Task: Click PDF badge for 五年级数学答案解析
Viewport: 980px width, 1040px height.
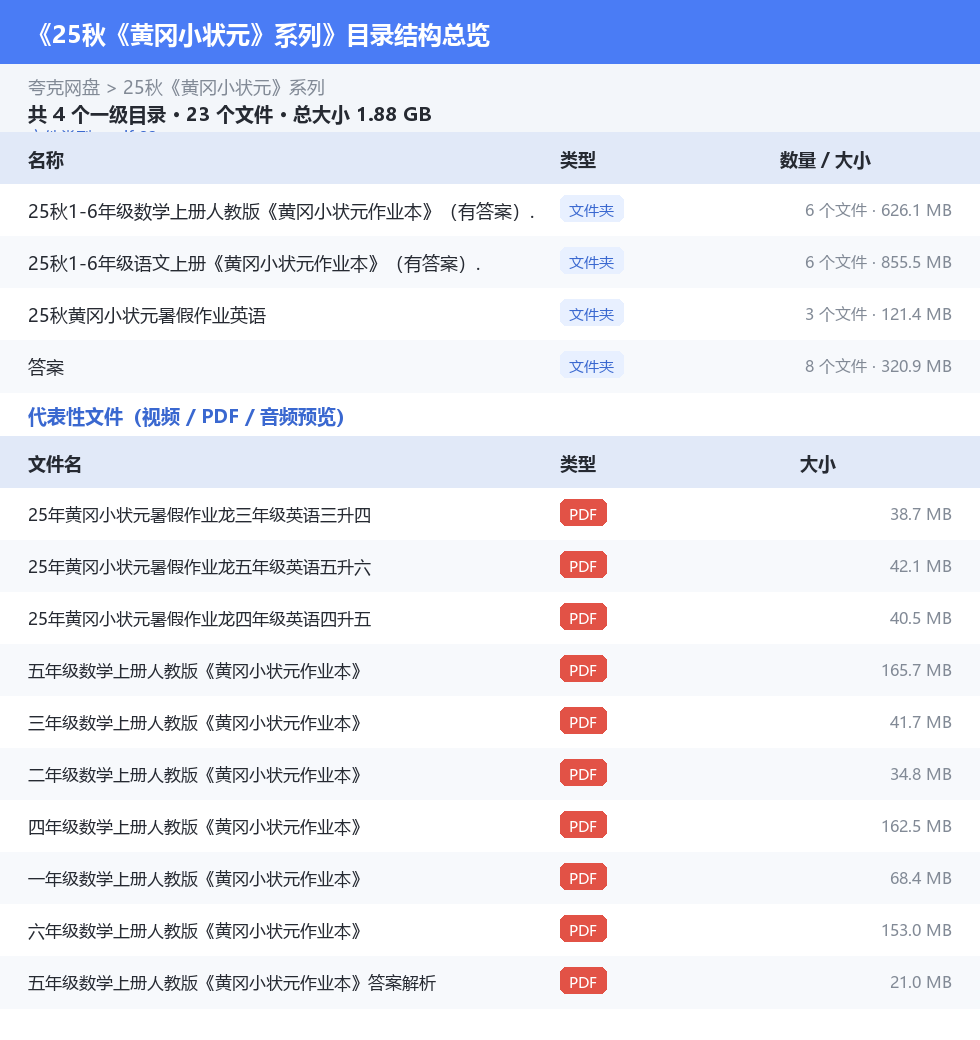Action: [x=583, y=982]
